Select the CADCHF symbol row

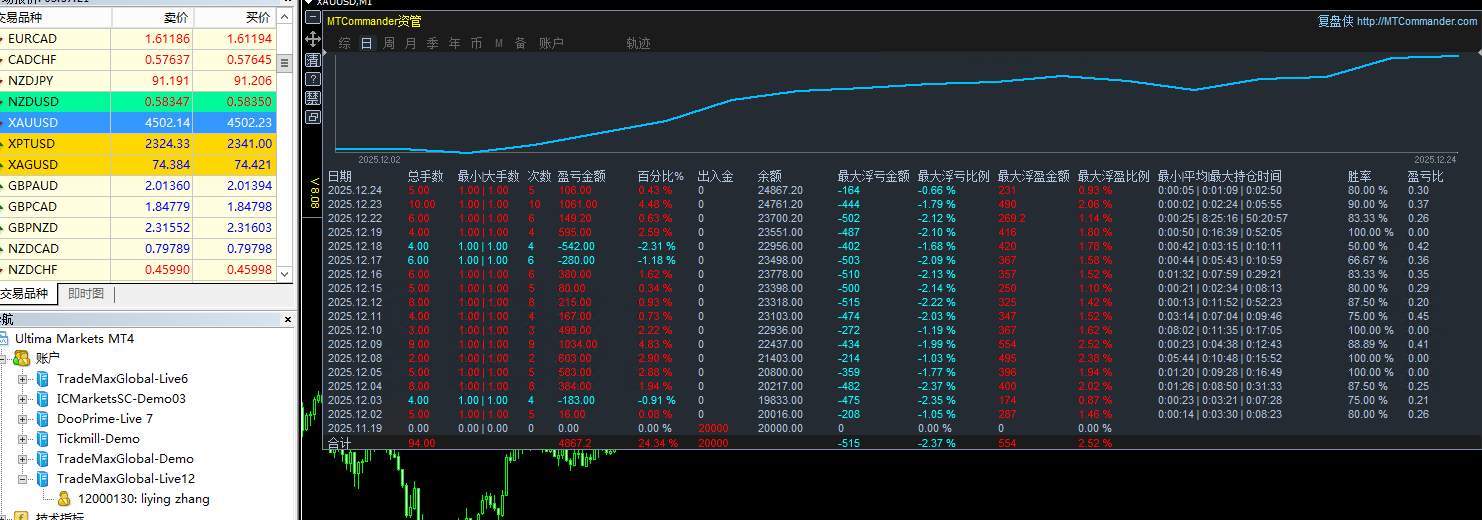138,60
